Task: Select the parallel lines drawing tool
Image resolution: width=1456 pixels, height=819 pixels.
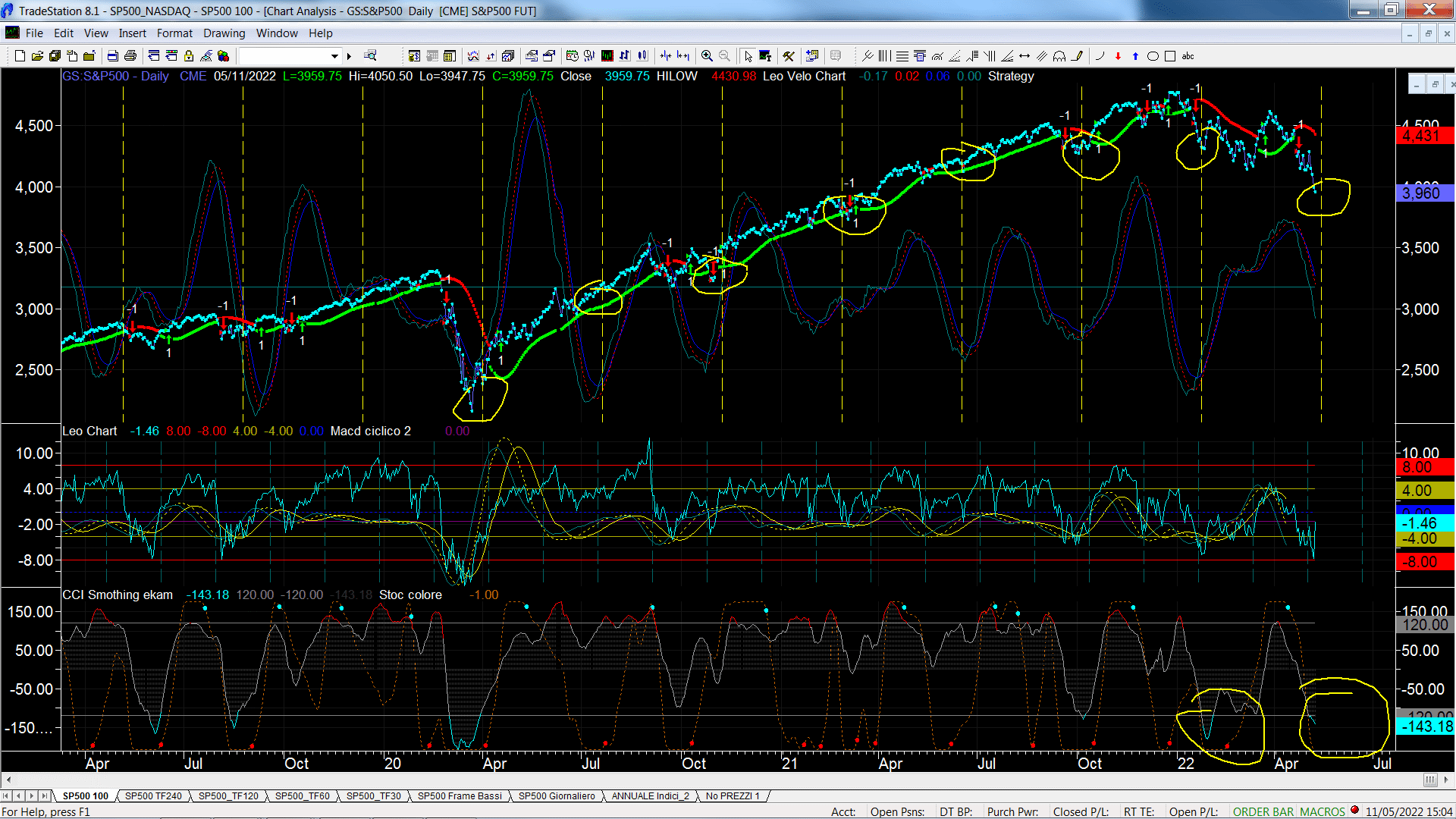Action: pos(1042,56)
